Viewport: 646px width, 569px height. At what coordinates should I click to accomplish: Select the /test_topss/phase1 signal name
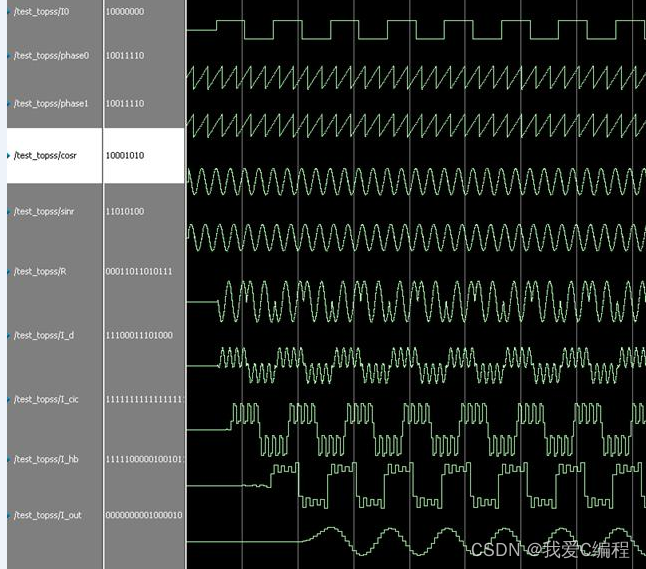point(51,103)
